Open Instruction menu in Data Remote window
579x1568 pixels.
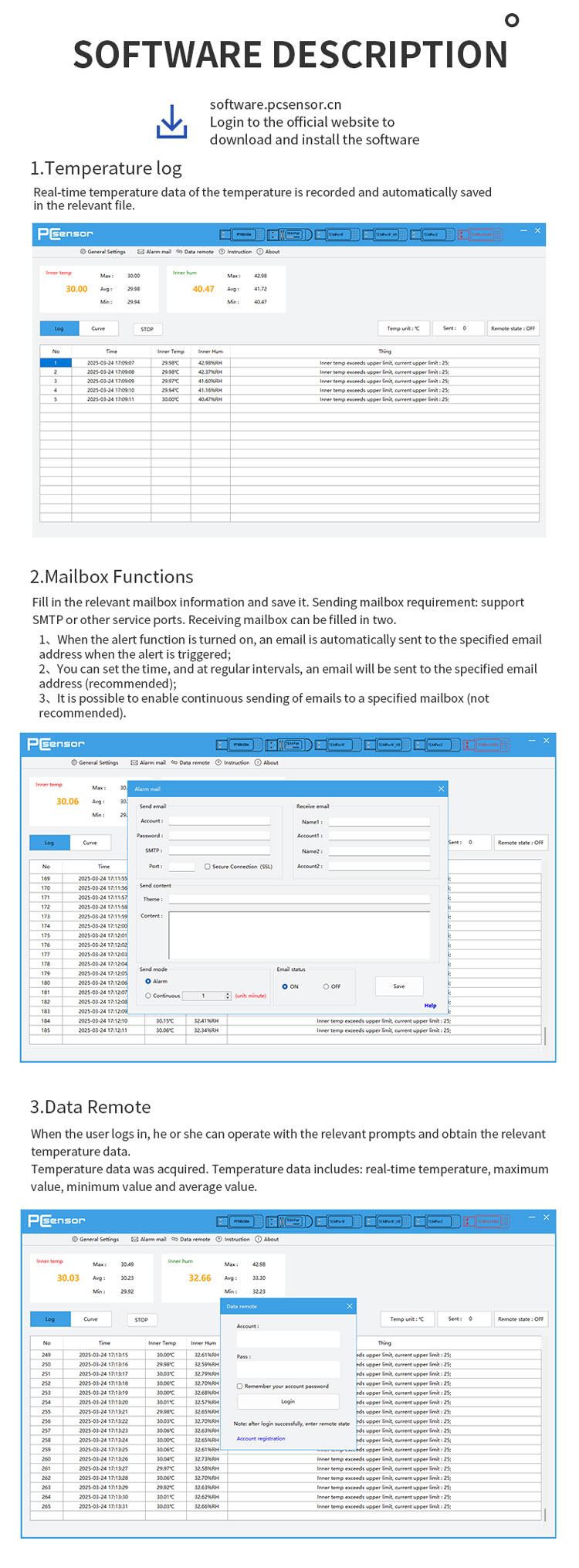[x=233, y=1239]
